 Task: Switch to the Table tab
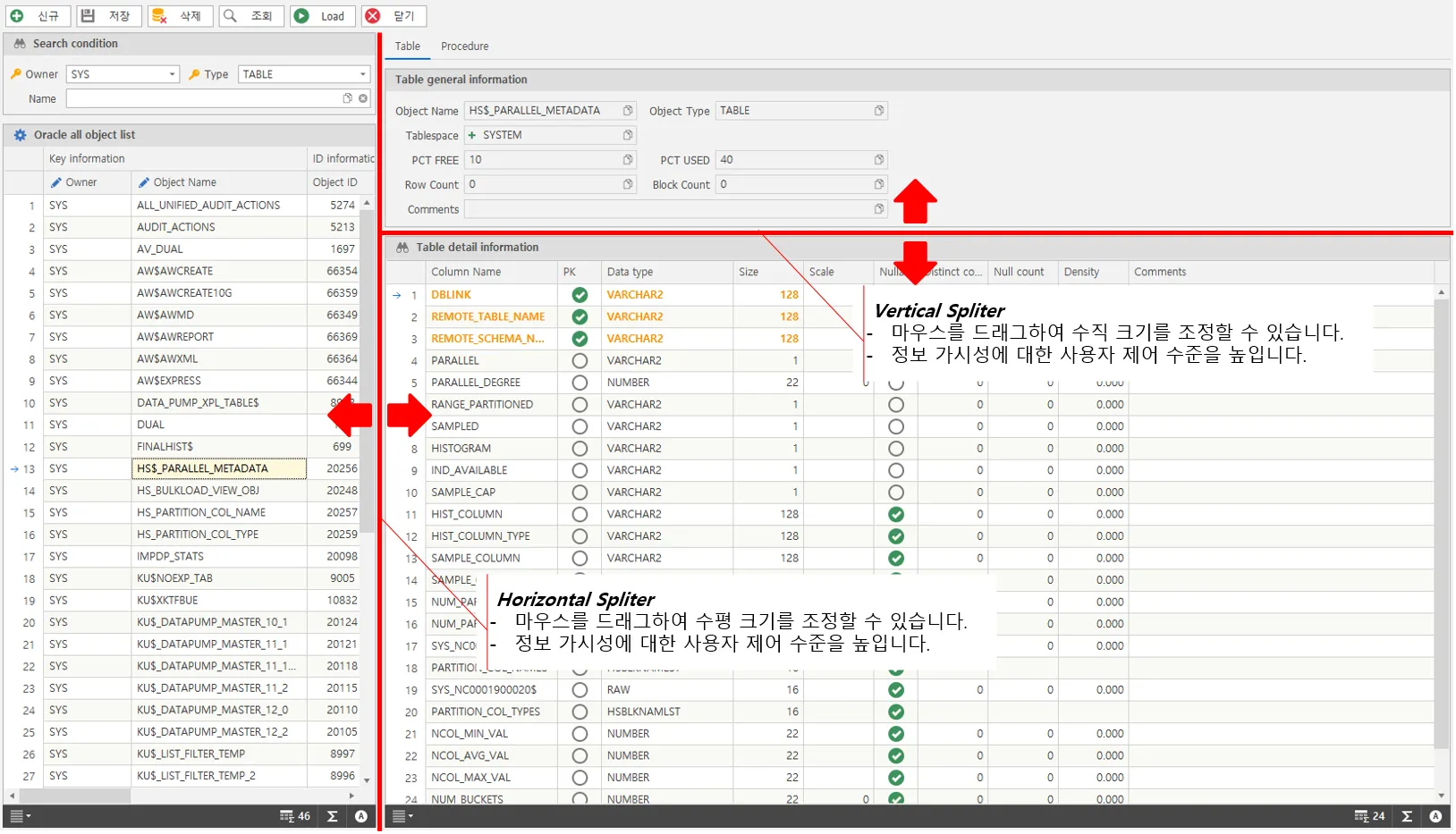pos(408,46)
